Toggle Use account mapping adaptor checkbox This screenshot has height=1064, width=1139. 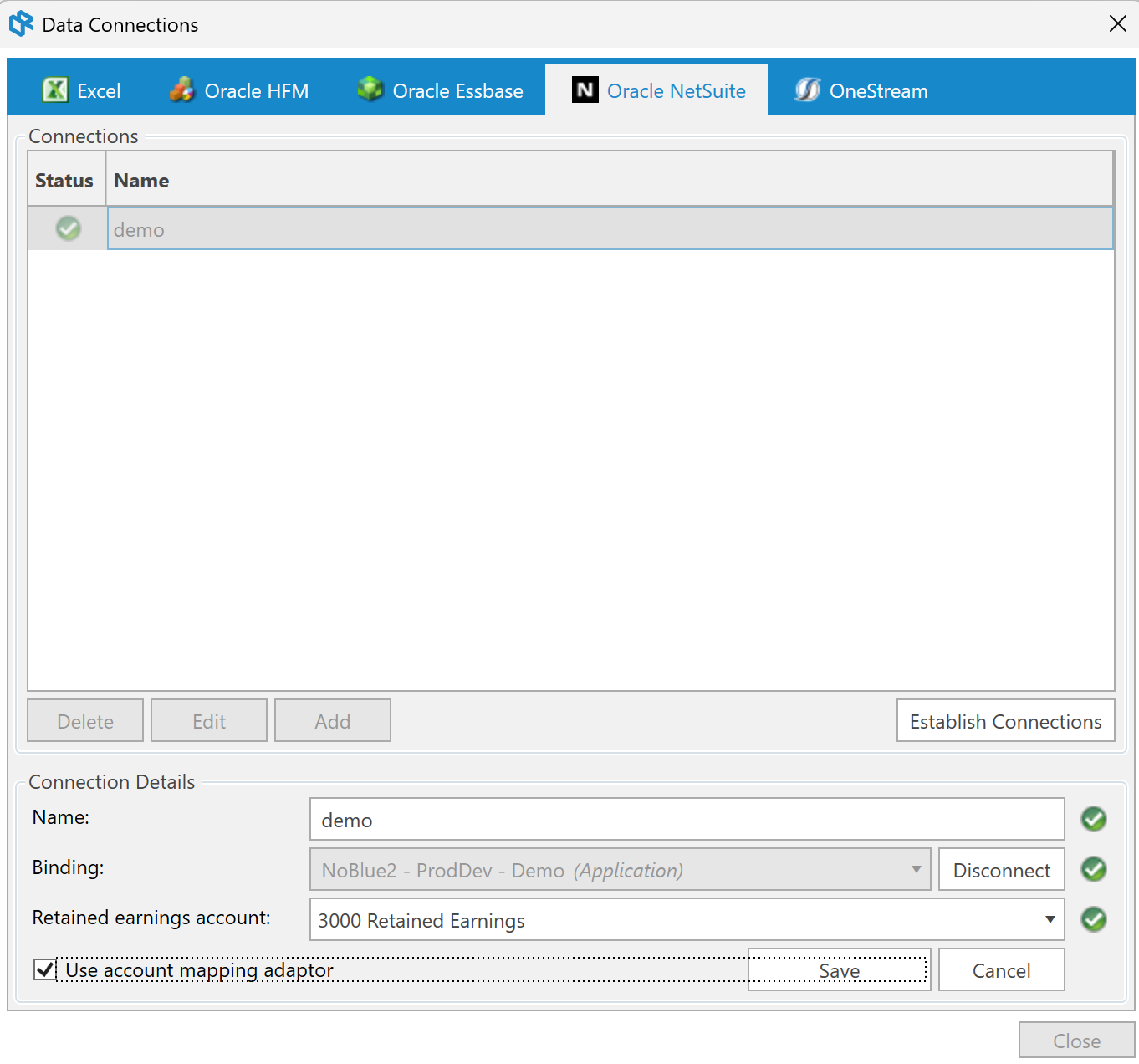pyautogui.click(x=45, y=969)
